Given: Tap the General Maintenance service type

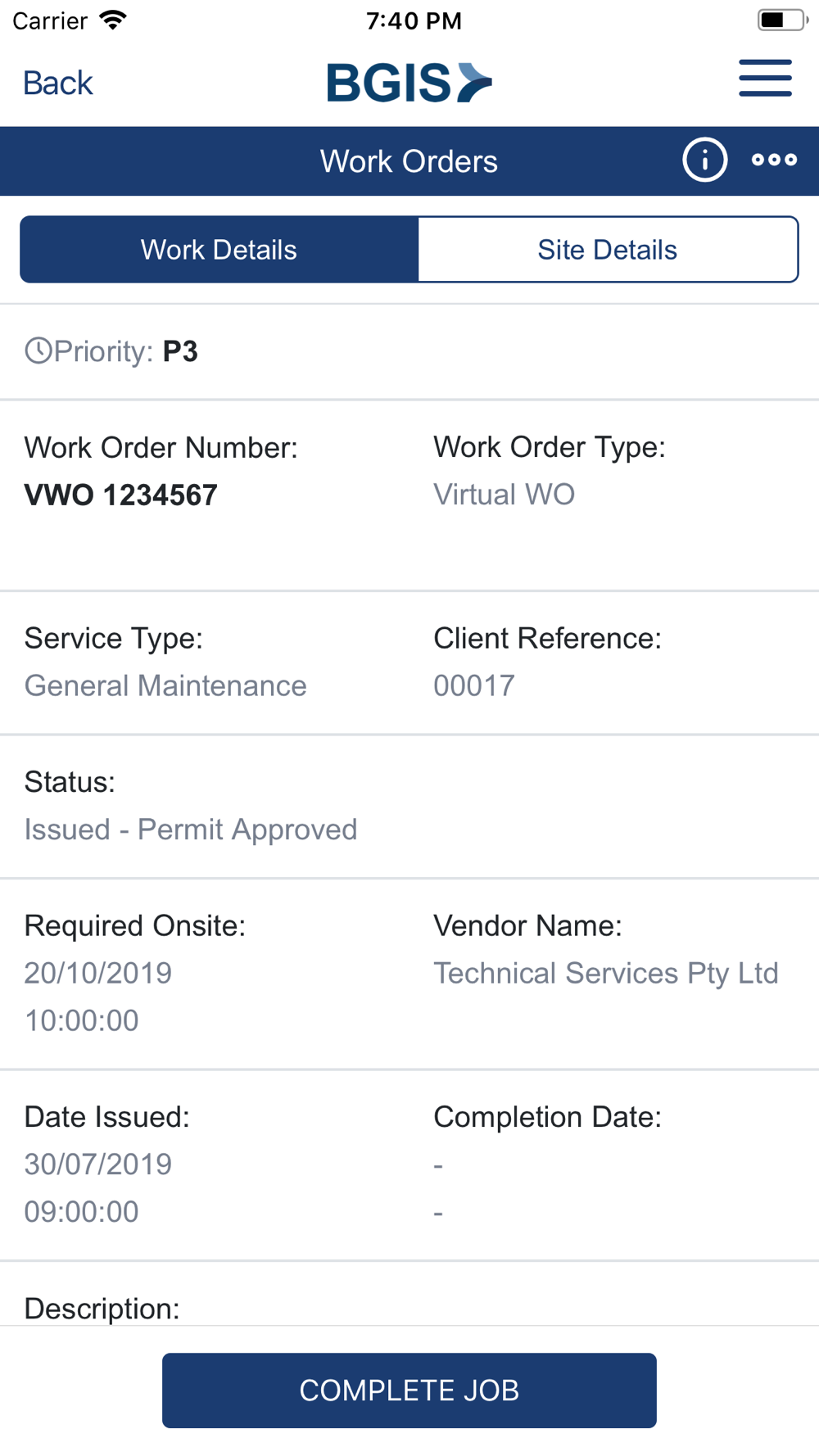Looking at the screenshot, I should [165, 685].
